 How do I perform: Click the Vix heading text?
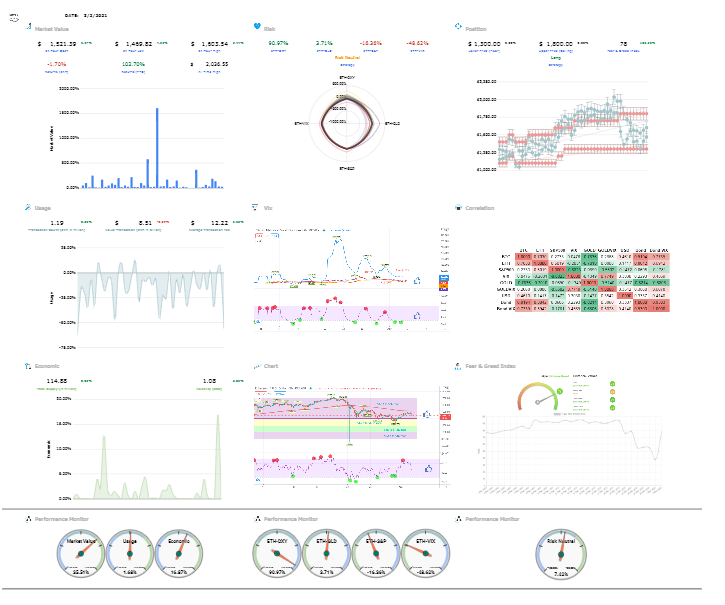click(268, 208)
